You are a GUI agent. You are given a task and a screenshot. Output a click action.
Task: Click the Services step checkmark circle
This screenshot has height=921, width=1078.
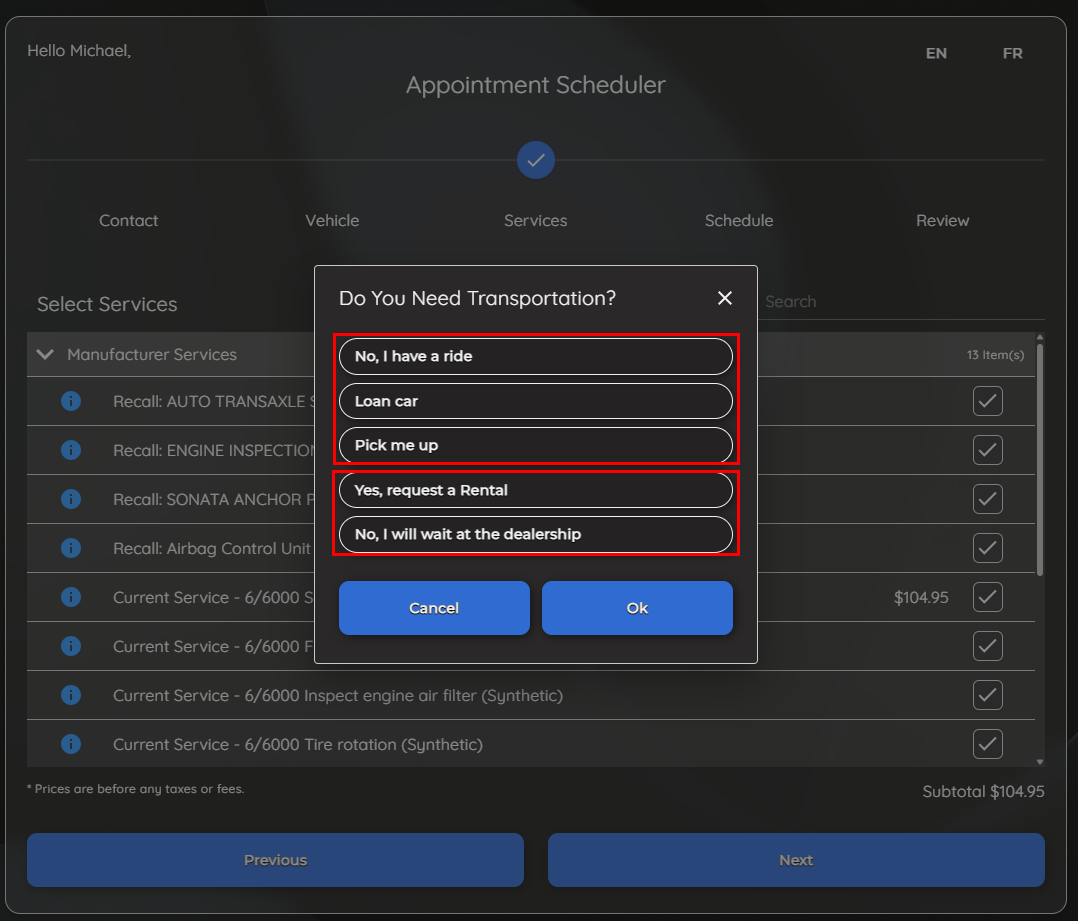(x=536, y=160)
